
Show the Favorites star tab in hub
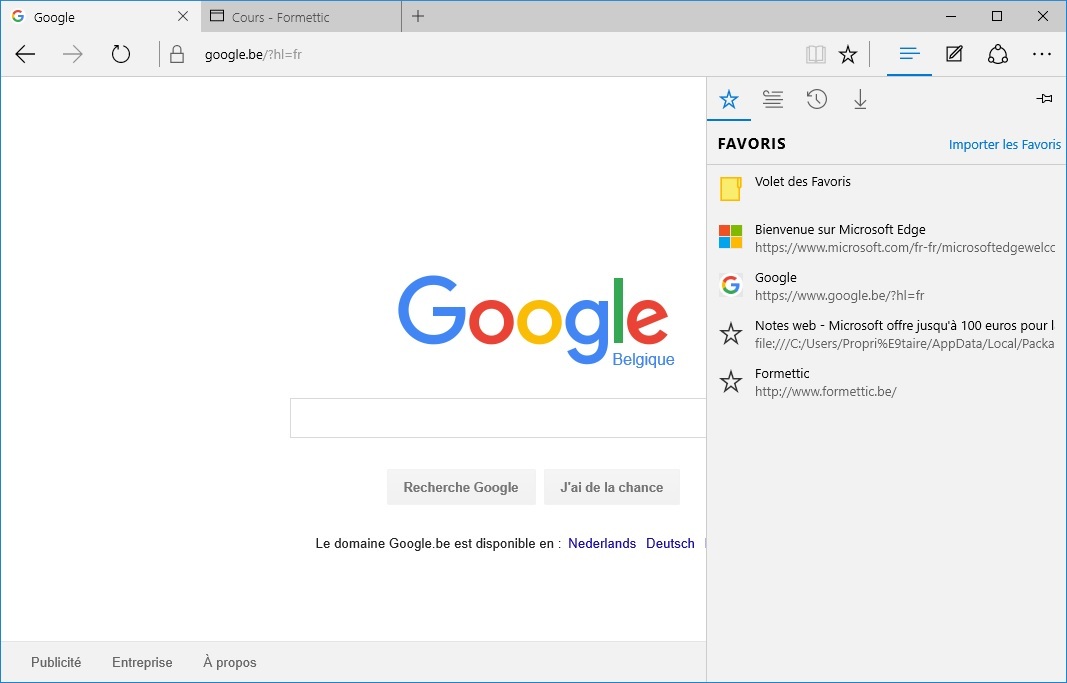[x=729, y=99]
